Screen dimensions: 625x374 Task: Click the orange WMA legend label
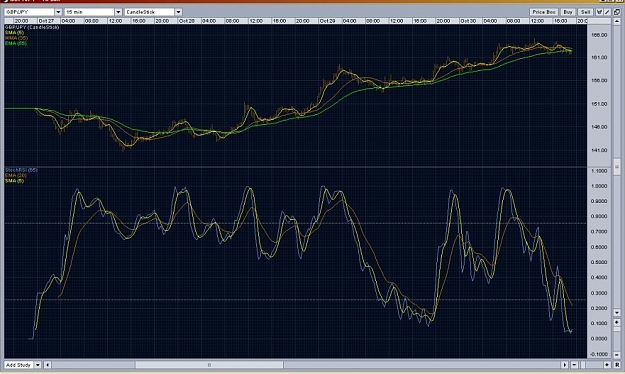pos(16,38)
